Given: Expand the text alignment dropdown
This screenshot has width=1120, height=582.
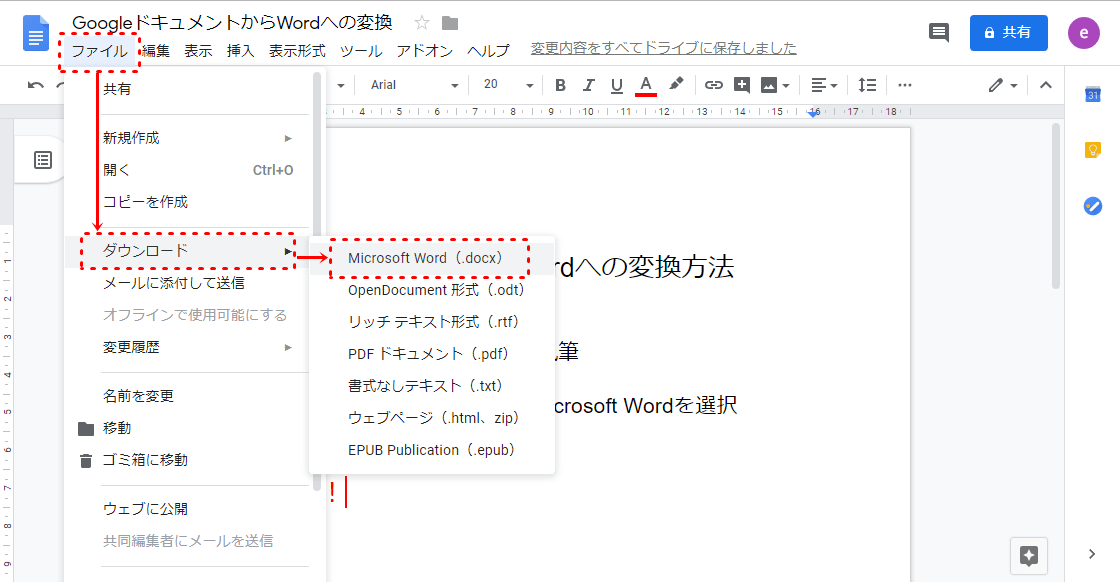Looking at the screenshot, I should (x=824, y=85).
